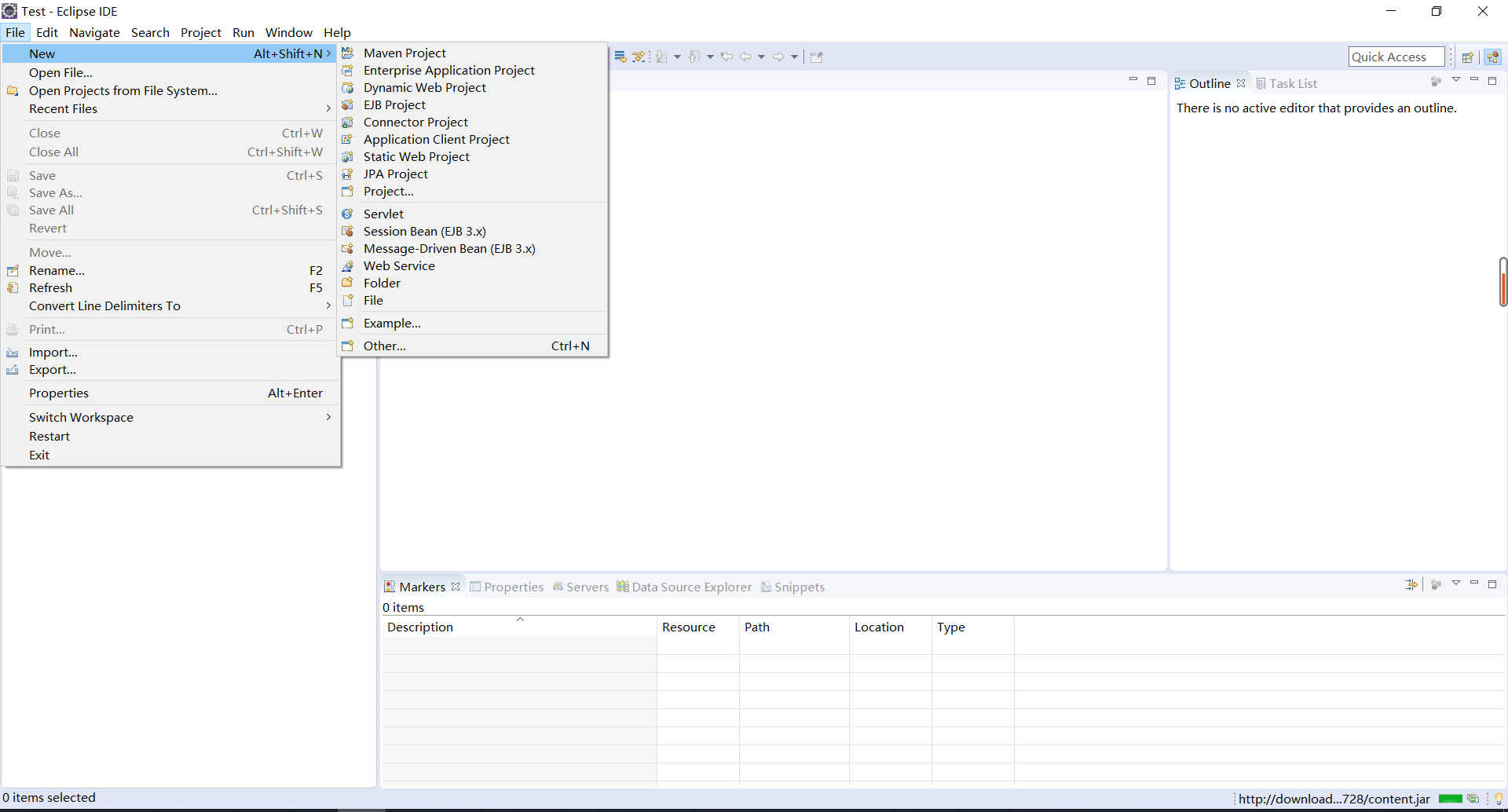Select Message-Driven Bean (EJB 3.x)
The image size is (1508, 812).
pos(473,248)
